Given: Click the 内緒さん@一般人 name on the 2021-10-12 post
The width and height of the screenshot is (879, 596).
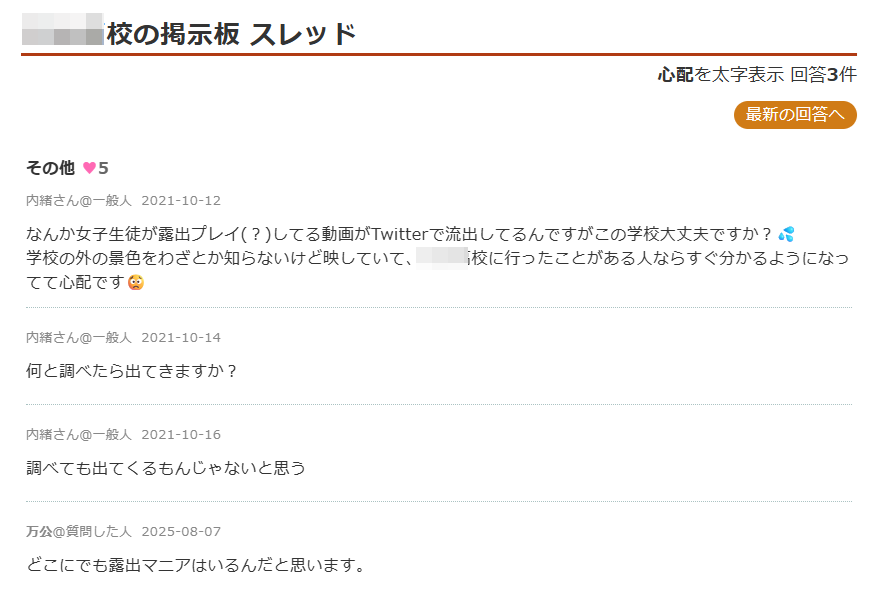Looking at the screenshot, I should click(x=79, y=200).
